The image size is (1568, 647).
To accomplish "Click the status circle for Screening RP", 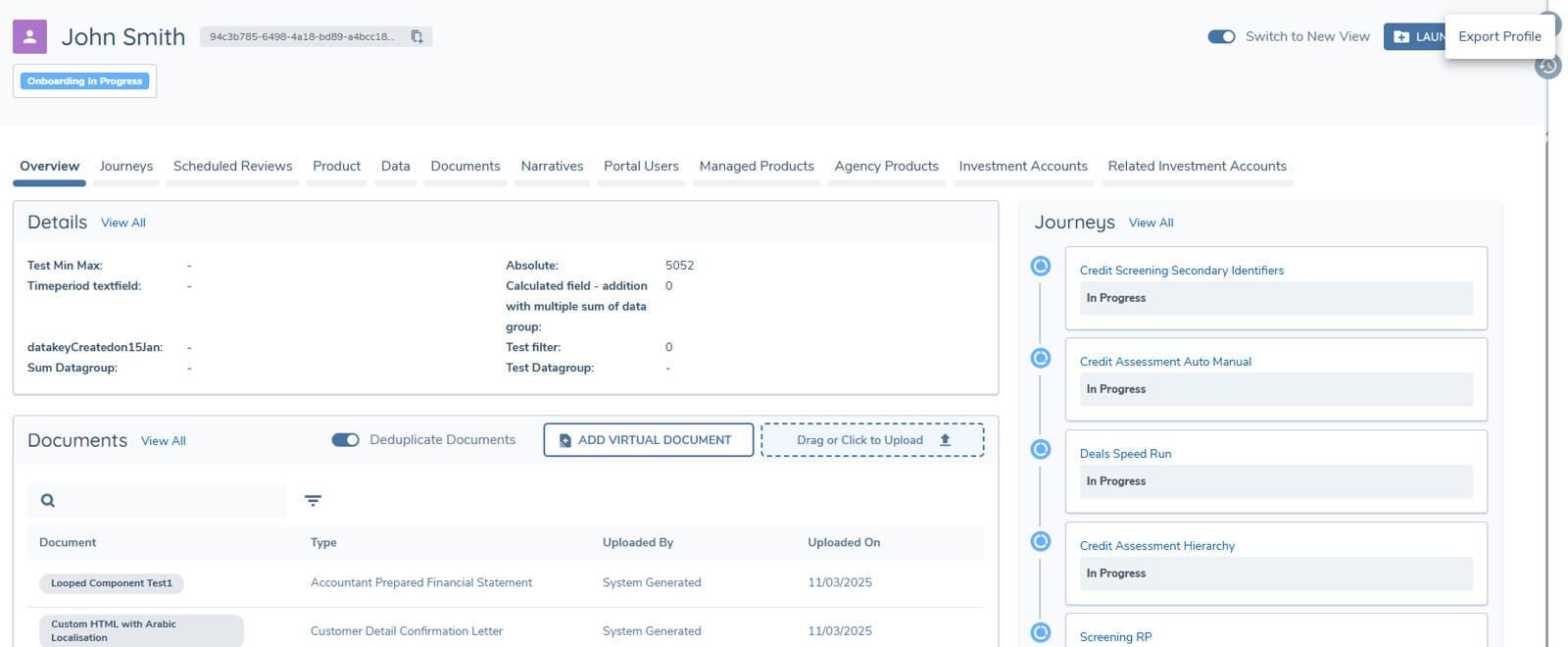I will tap(1041, 633).
